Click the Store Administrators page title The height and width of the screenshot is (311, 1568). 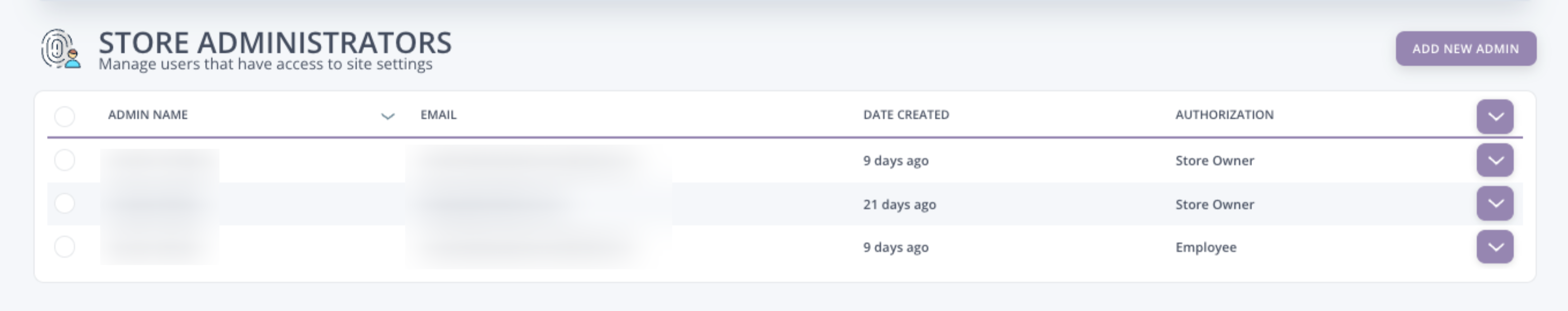pyautogui.click(x=275, y=43)
